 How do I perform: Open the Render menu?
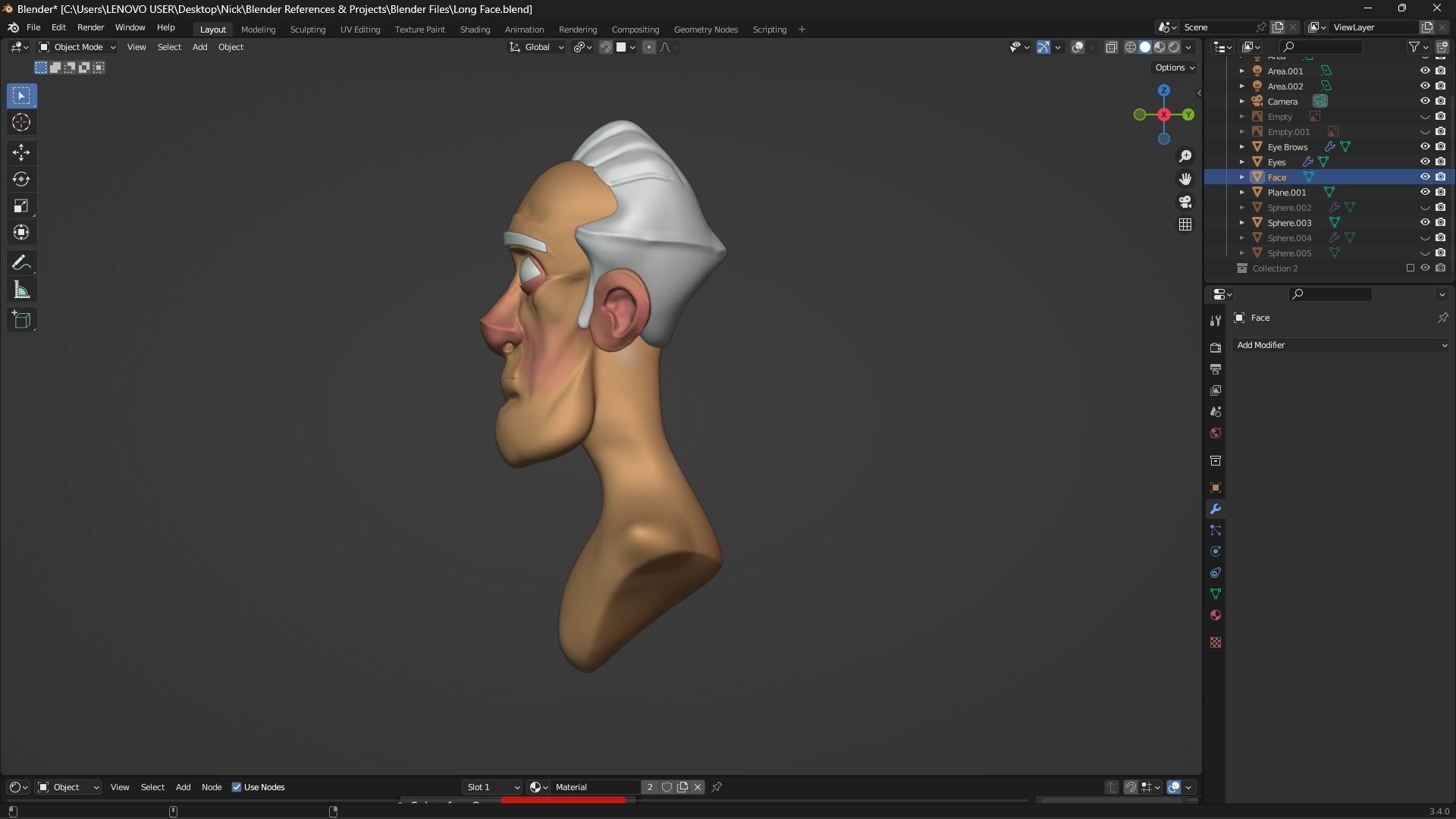[90, 27]
